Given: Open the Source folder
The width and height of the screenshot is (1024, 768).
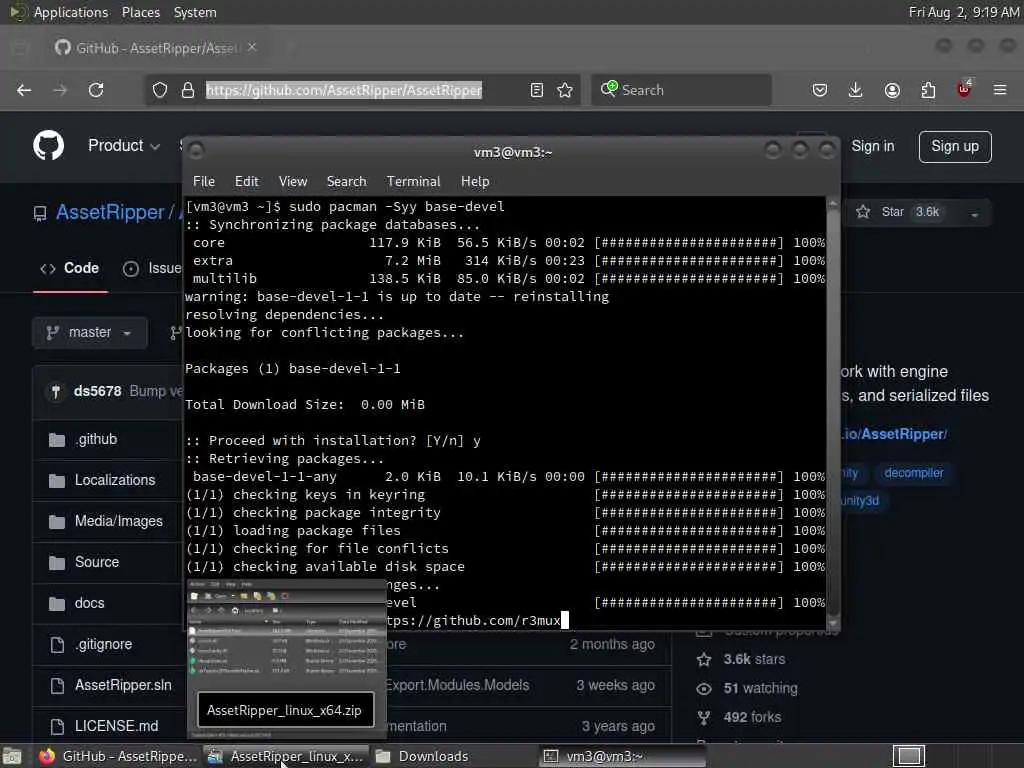Looking at the screenshot, I should [97, 562].
